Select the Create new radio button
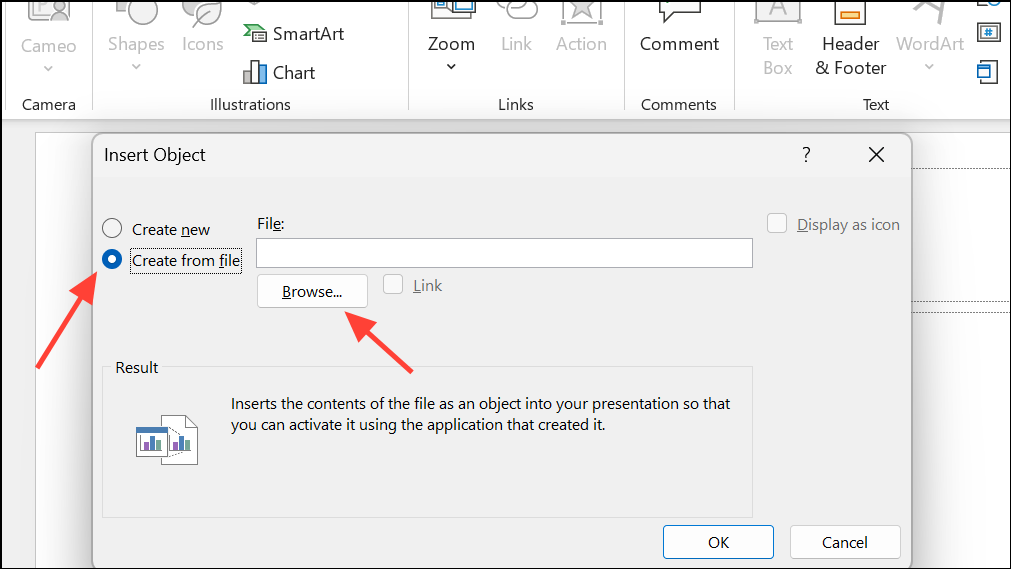 point(113,229)
